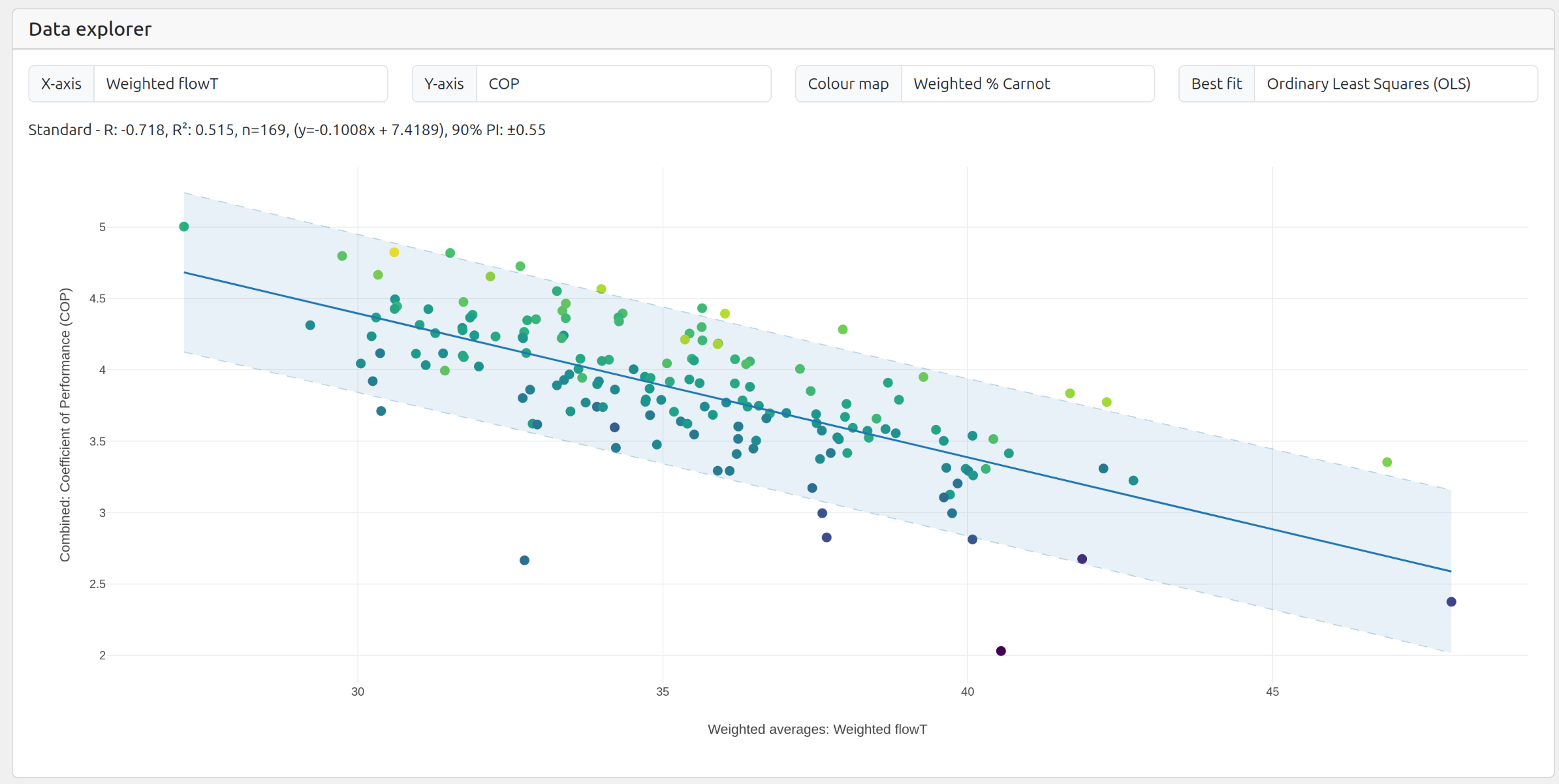Click the Y-axis label tag

444,84
